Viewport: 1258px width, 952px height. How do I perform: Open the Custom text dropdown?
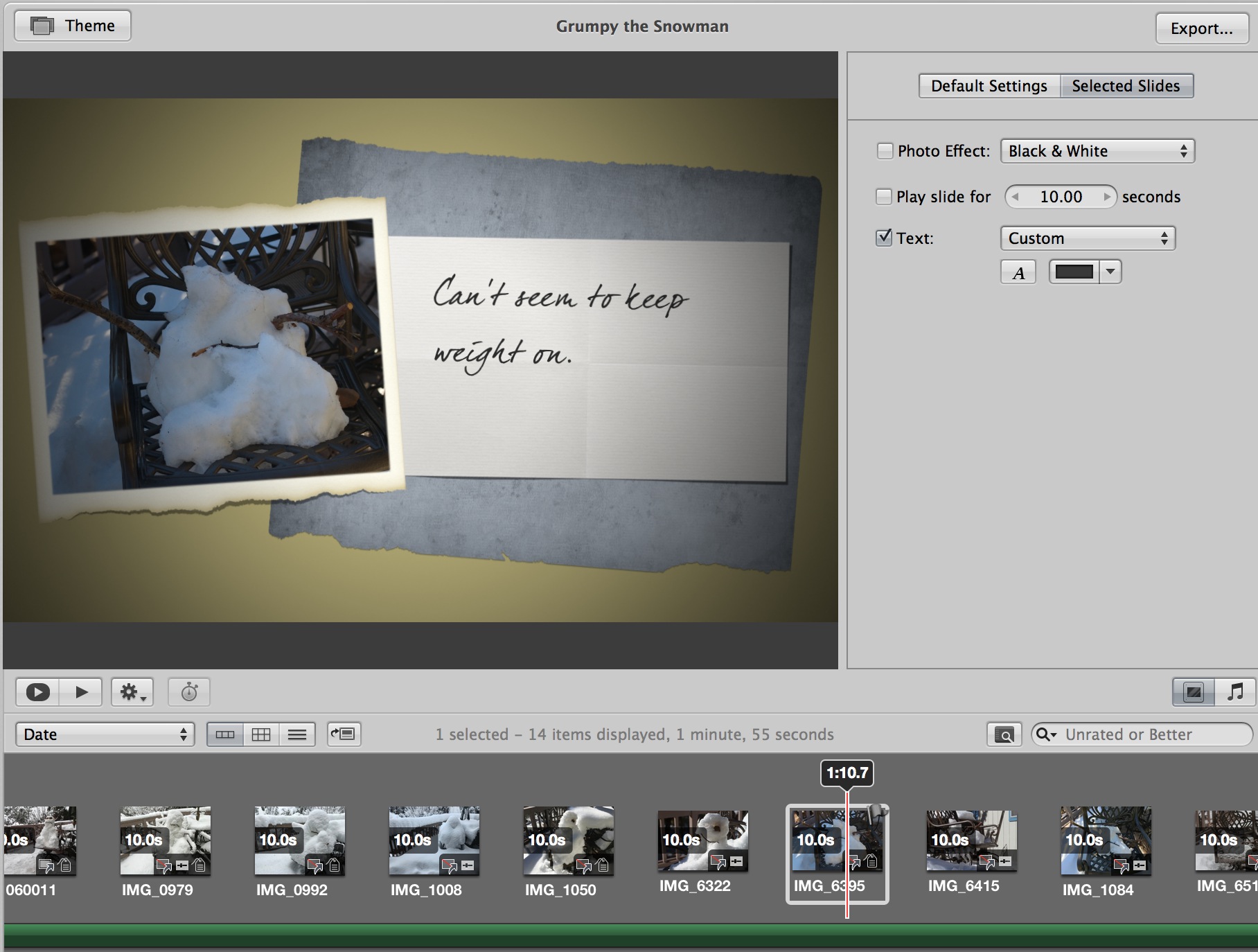[x=1088, y=238]
